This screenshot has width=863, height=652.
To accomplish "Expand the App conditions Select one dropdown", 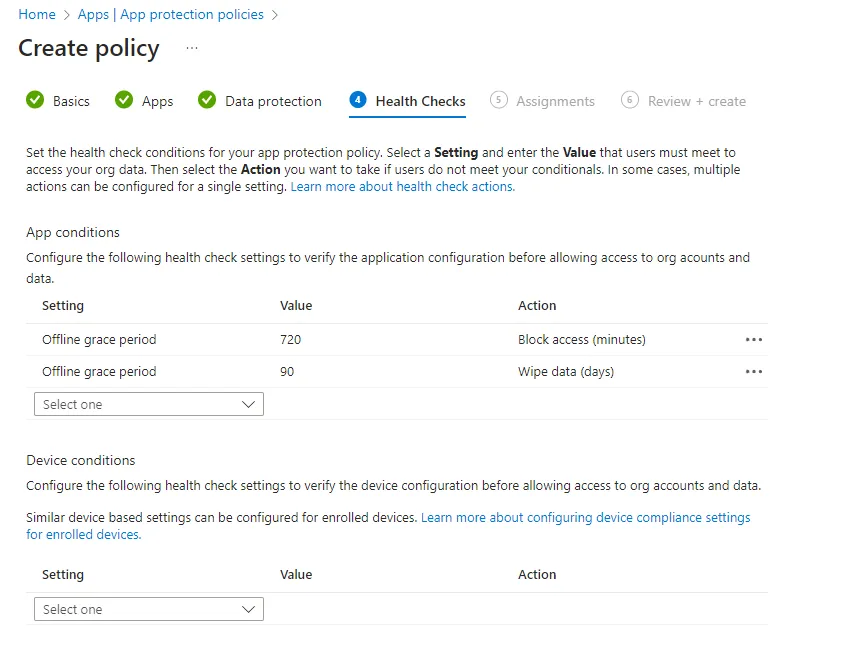I will click(x=149, y=405).
